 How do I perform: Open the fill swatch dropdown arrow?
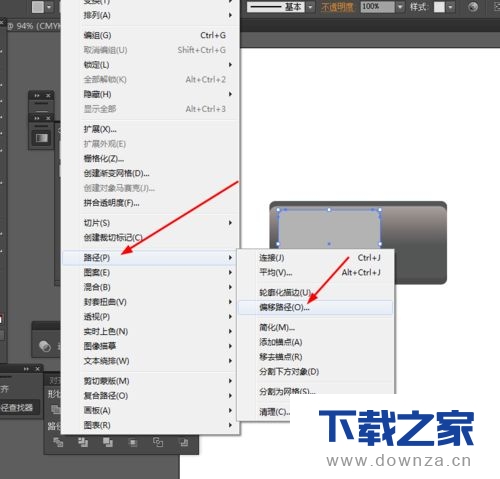pyautogui.click(x=49, y=7)
